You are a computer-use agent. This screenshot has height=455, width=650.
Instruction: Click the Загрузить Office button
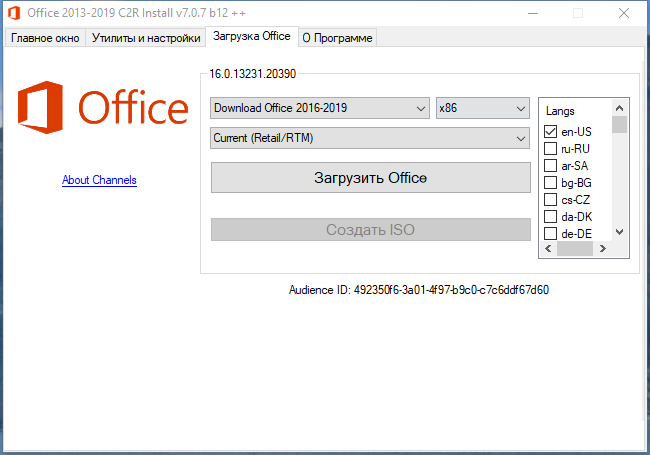coord(371,178)
